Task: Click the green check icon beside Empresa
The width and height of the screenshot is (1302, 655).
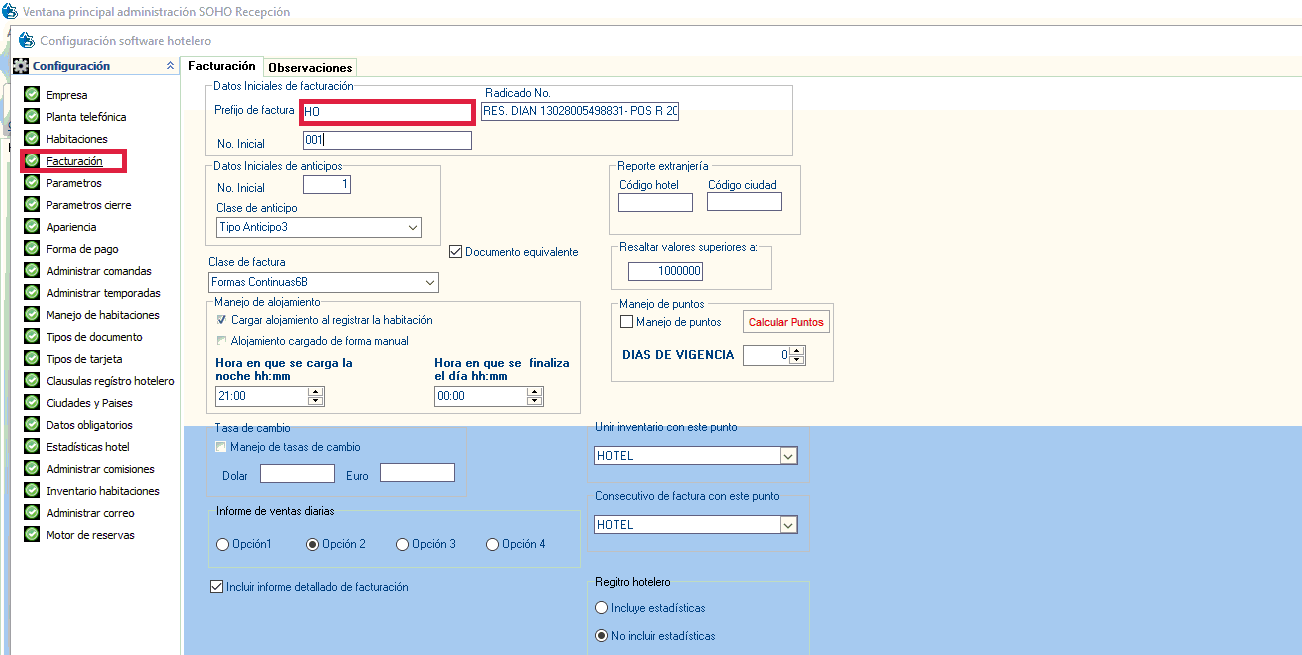Action: [32, 95]
